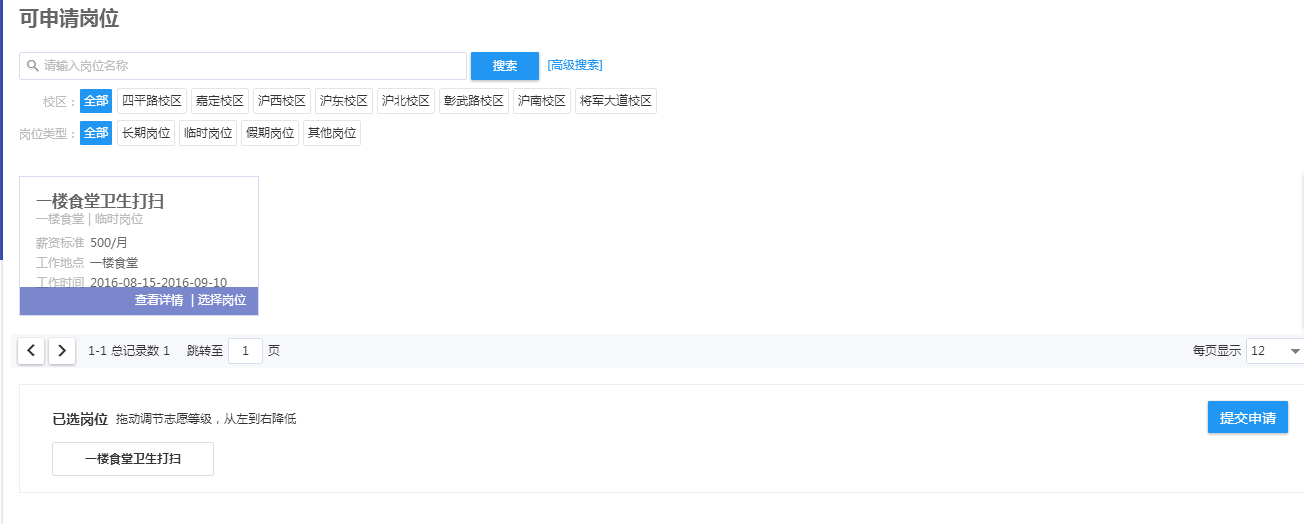Click the blue 搜索 button

(504, 66)
